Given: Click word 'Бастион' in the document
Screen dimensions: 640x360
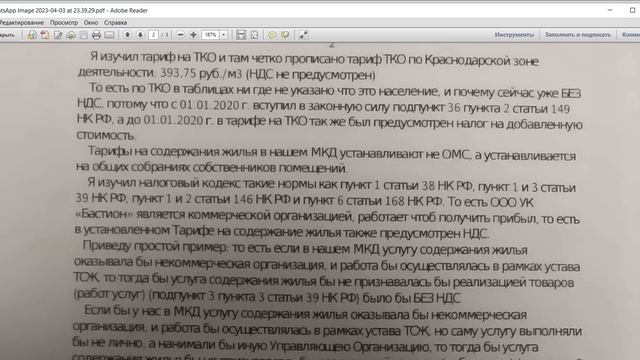Looking at the screenshot, I should pyautogui.click(x=104, y=214).
